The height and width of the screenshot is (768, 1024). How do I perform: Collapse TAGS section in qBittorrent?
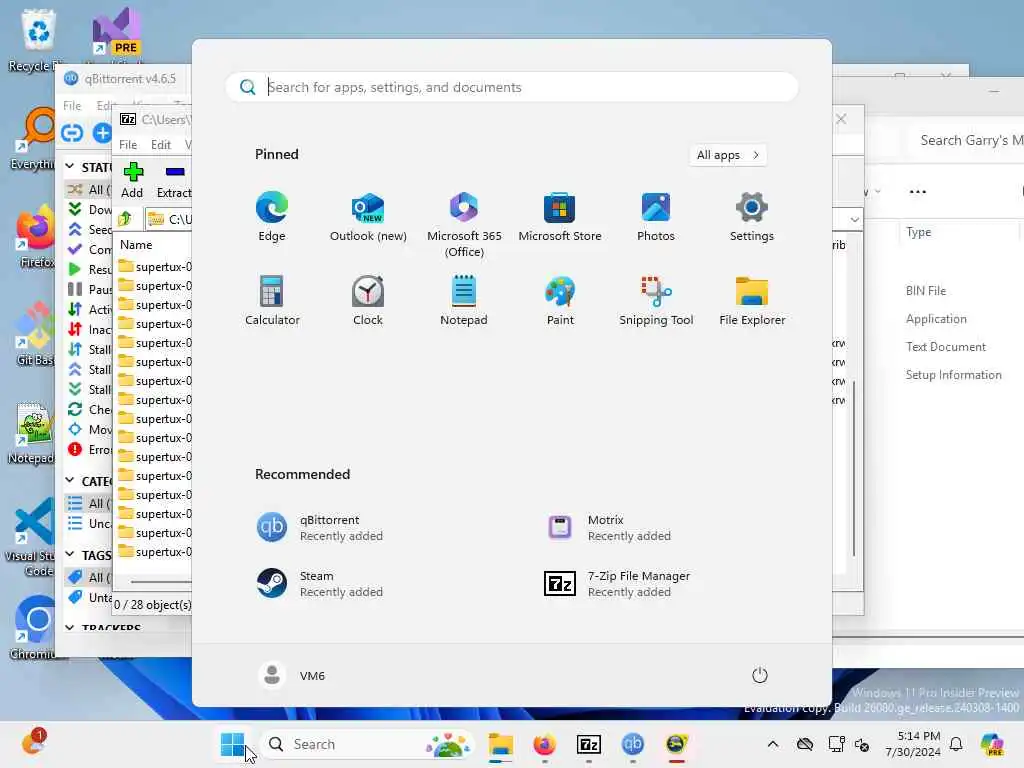tap(69, 554)
